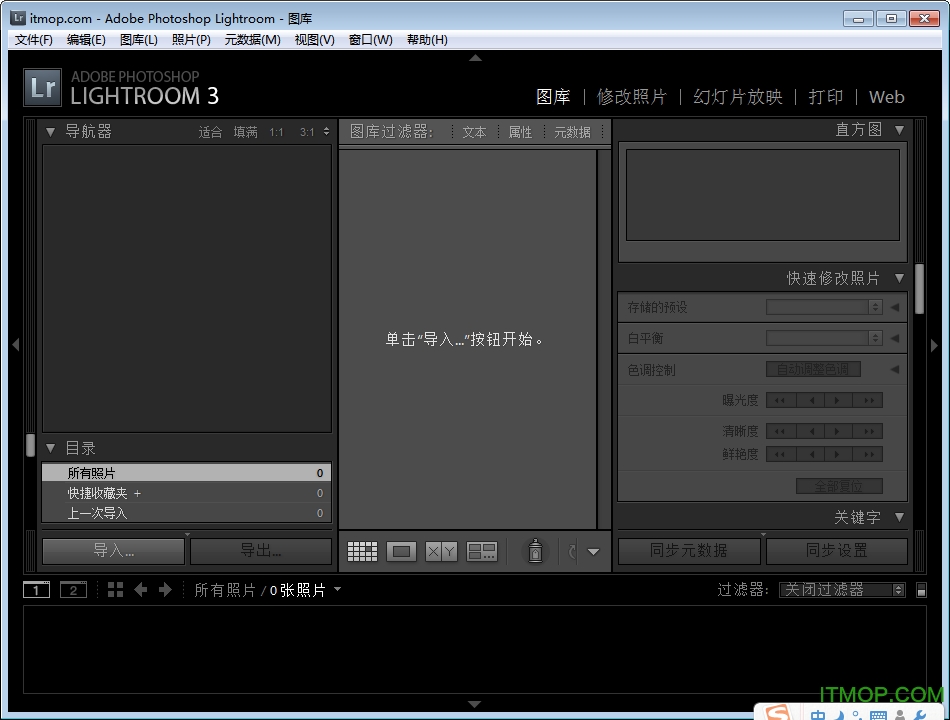Collapse left panel with side arrow
Image resolution: width=950 pixels, height=720 pixels.
16,345
